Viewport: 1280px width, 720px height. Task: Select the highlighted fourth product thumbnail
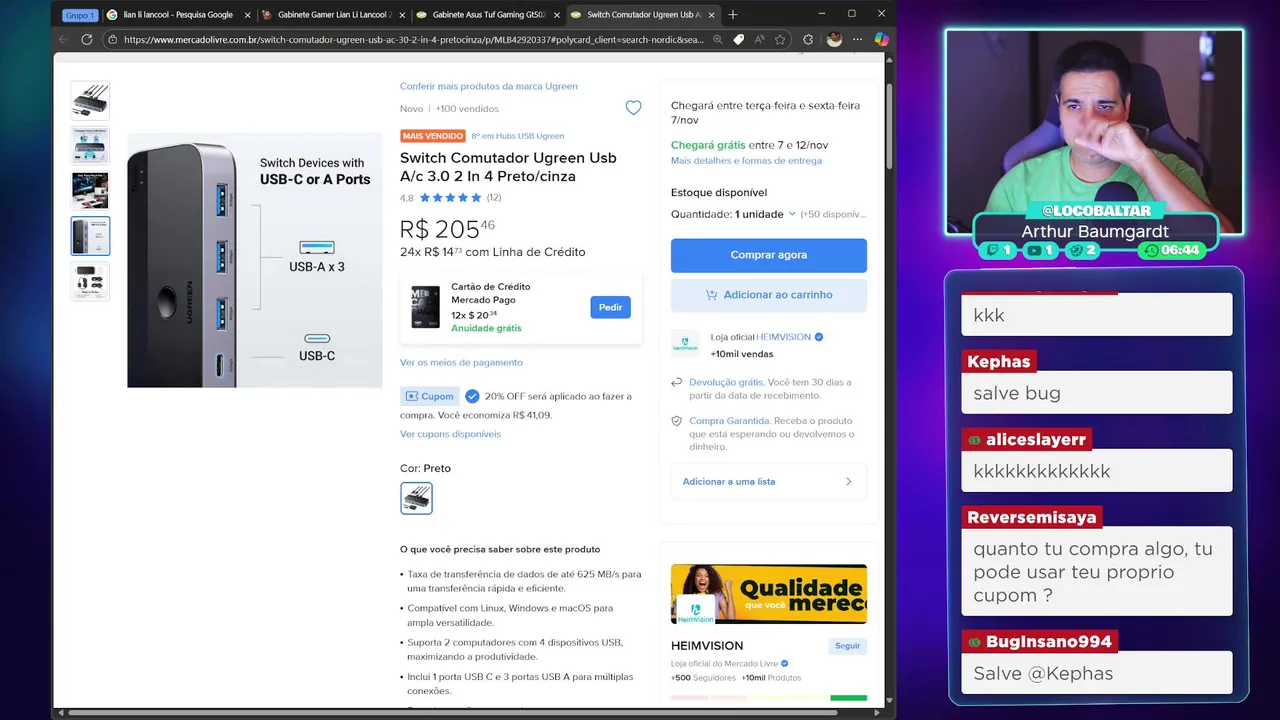pos(90,236)
